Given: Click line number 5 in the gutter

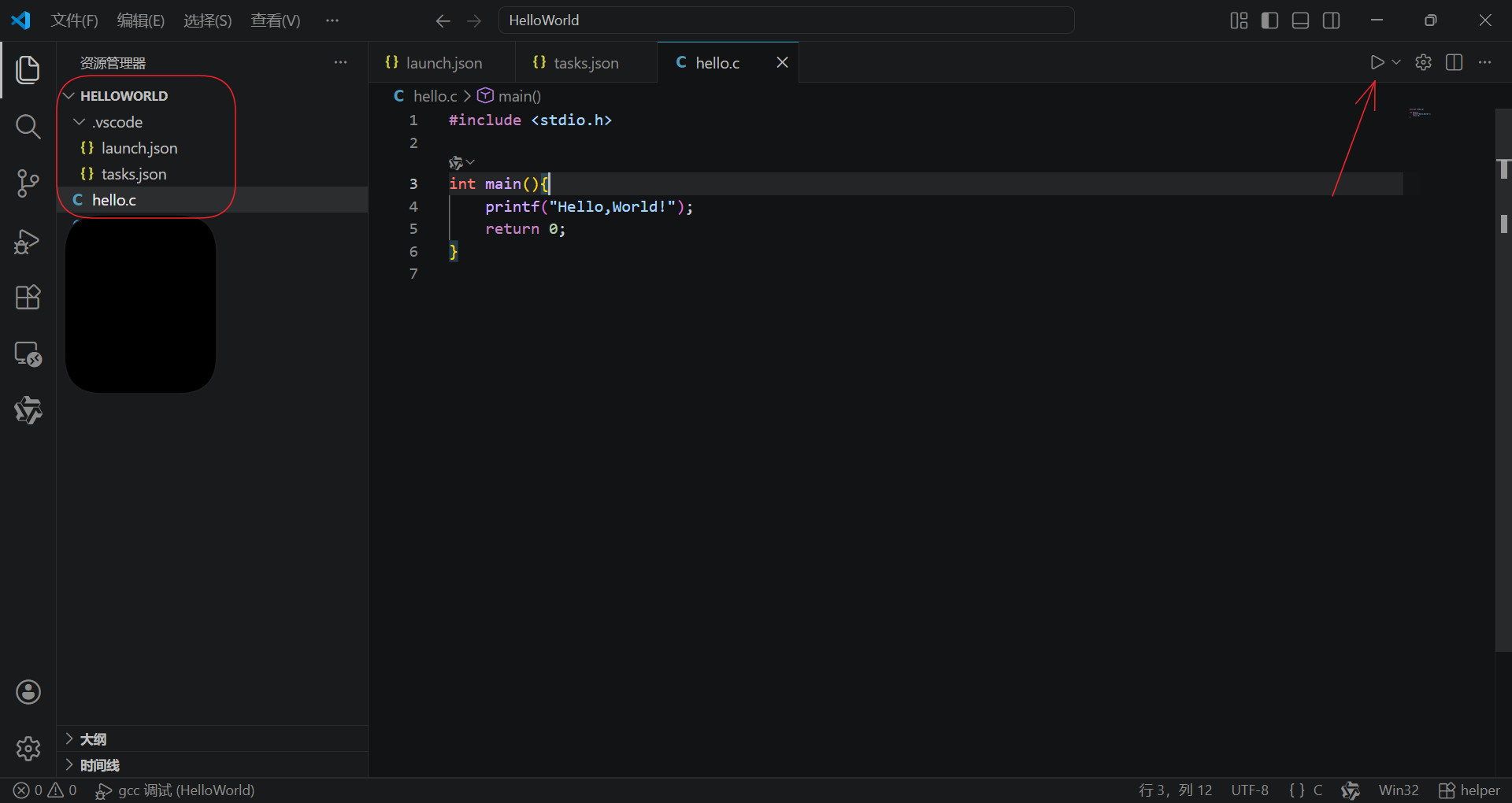Looking at the screenshot, I should pyautogui.click(x=413, y=229).
